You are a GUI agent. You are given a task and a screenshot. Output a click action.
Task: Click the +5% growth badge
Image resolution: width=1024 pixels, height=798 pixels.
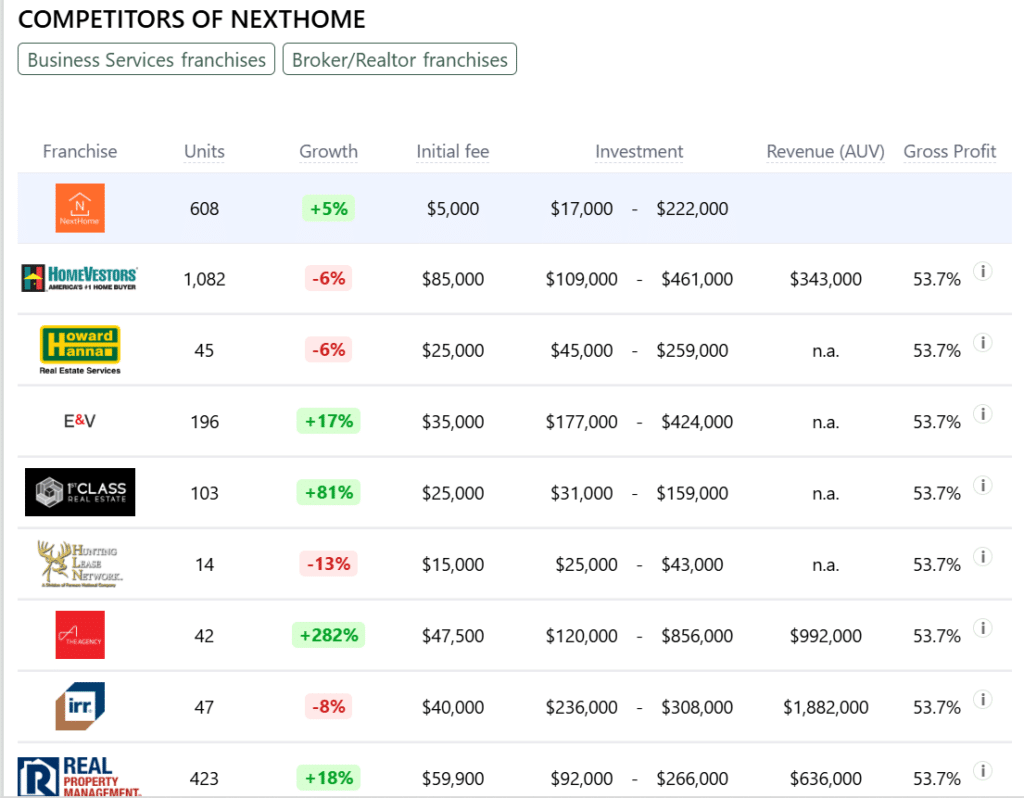pyautogui.click(x=328, y=208)
